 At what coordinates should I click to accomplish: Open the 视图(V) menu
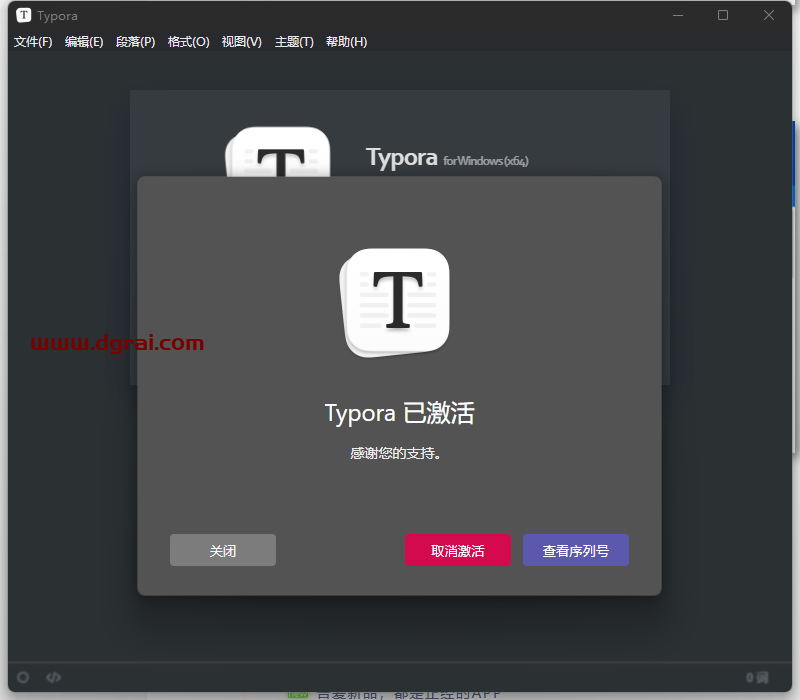tap(242, 42)
